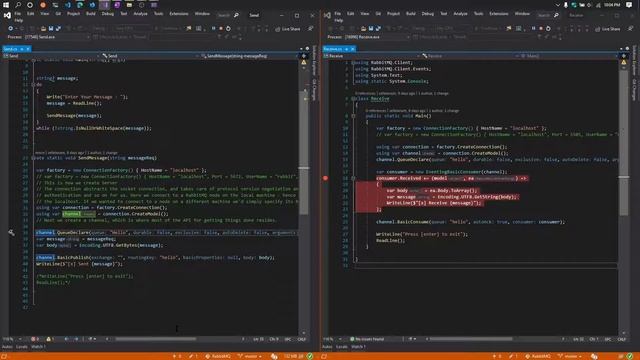Viewport: 640px width, 360px height.
Task: Open Git menu in Receive window
Action: point(378,13)
